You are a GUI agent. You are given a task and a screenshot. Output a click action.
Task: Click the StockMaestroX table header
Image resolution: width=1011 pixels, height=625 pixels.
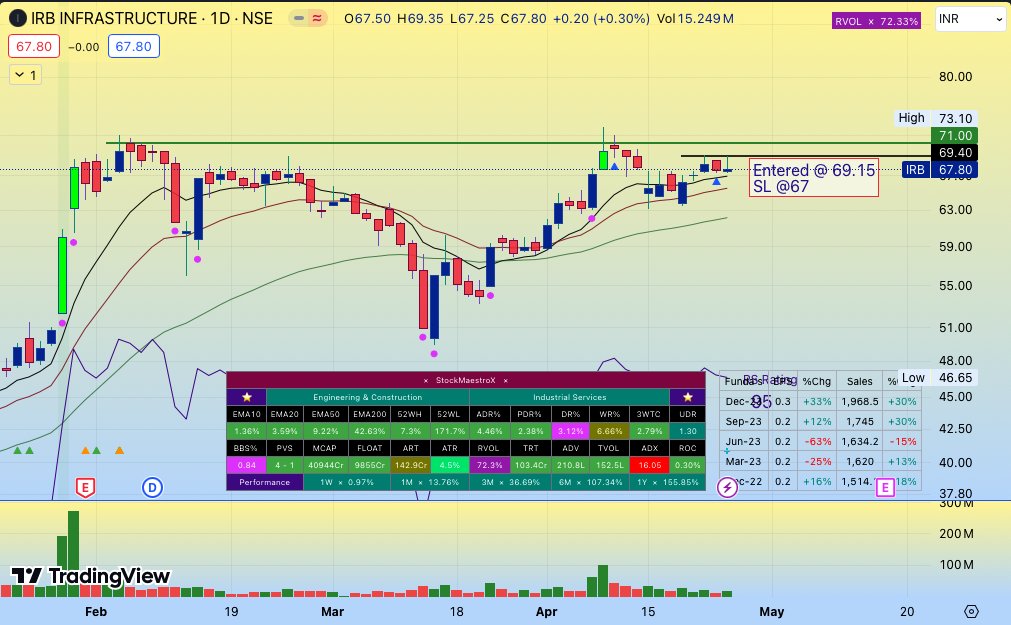tap(466, 380)
